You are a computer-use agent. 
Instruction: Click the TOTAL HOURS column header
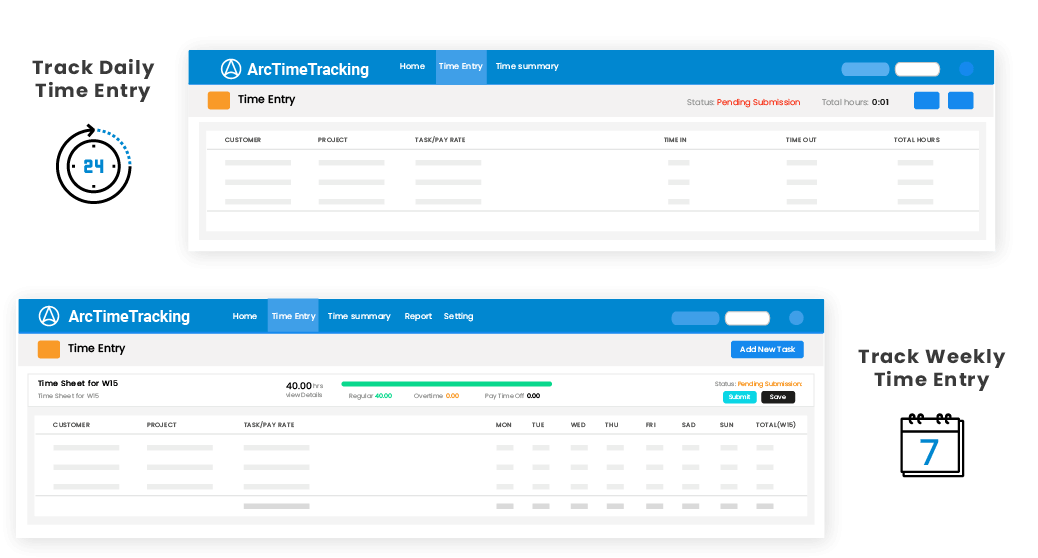coord(917,140)
